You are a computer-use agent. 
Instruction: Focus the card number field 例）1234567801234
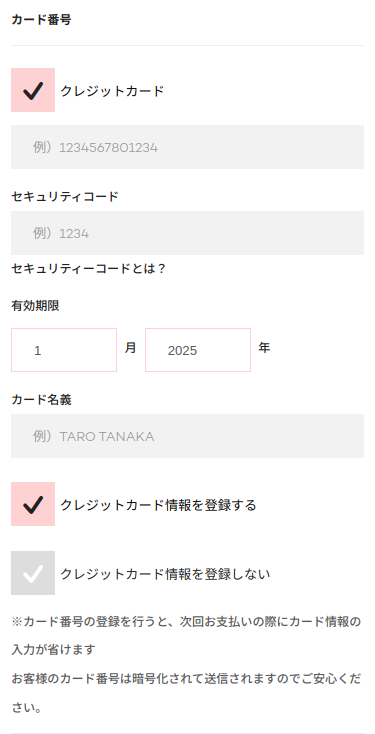click(x=187, y=147)
